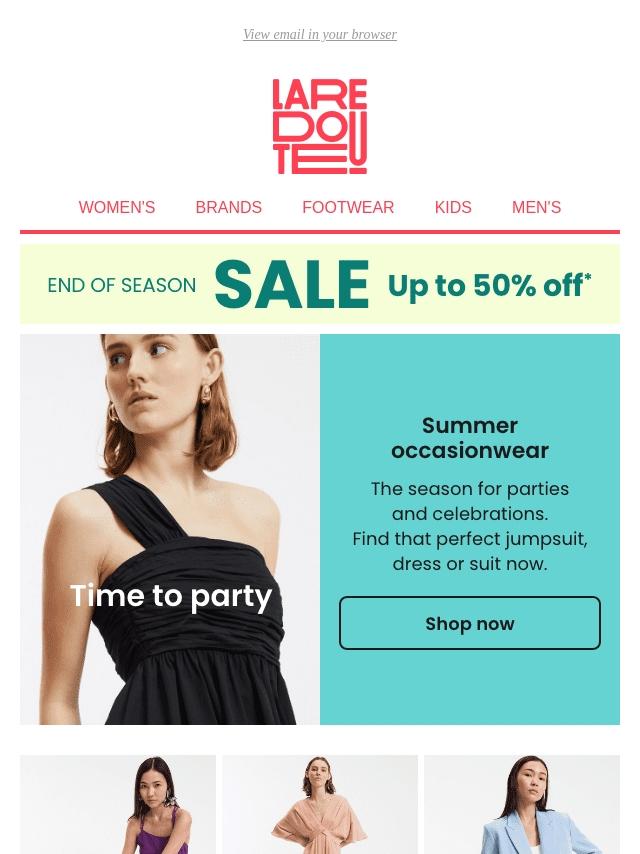
Task: Click the teal Summer occasionwear panel
Action: click(470, 529)
